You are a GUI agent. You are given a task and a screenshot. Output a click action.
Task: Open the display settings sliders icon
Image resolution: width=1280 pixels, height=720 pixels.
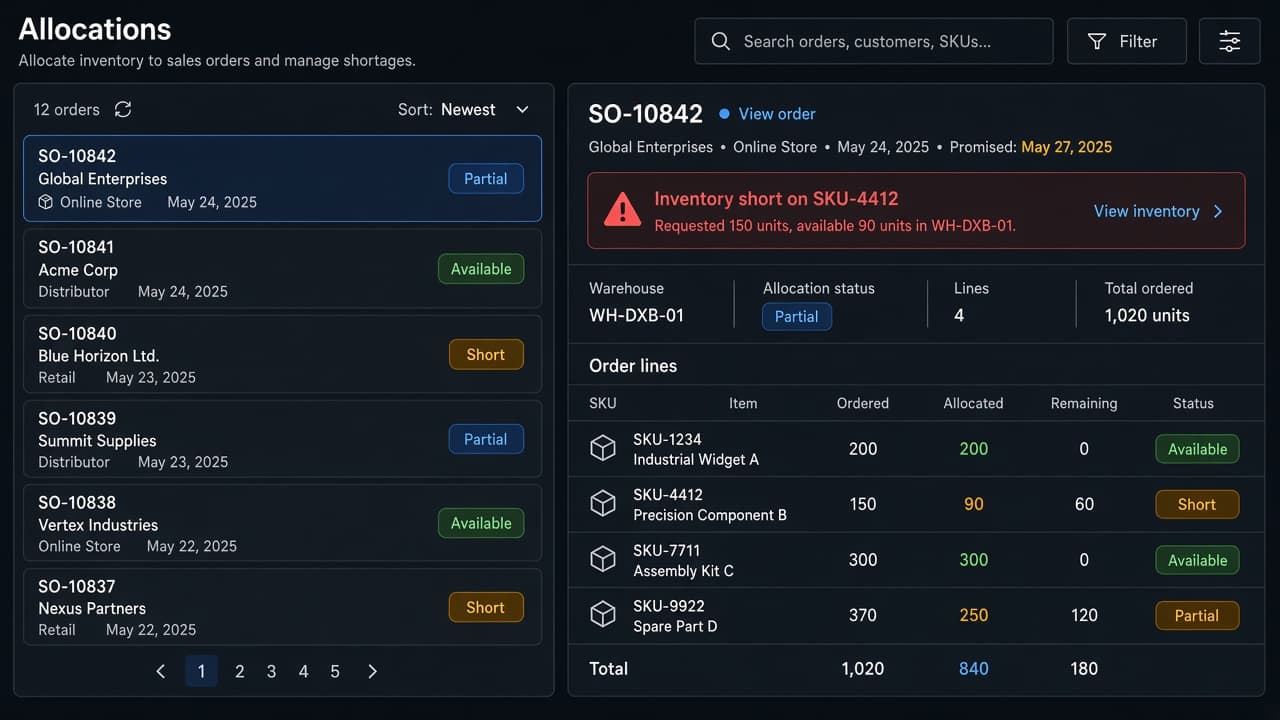[1229, 41]
